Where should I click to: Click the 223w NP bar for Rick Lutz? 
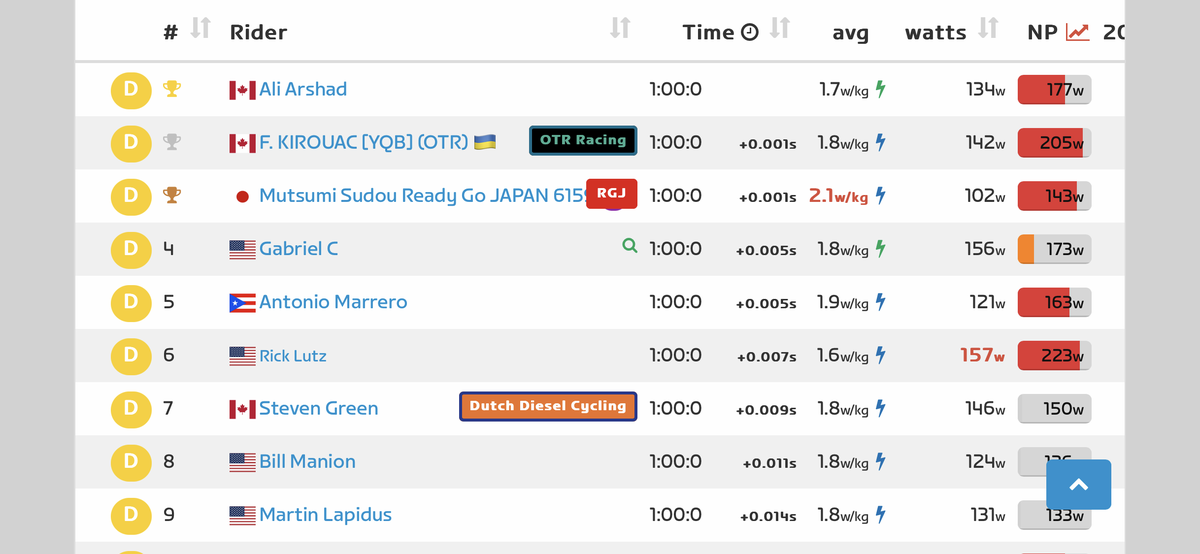(x=1054, y=355)
